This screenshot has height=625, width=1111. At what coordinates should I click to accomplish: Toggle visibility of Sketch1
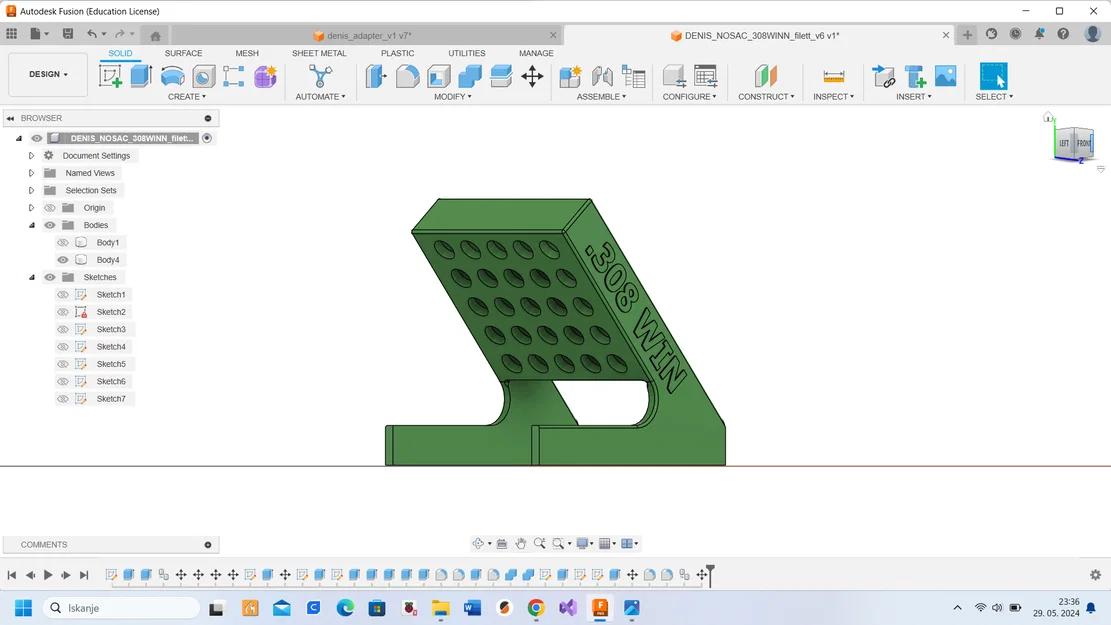(63, 295)
